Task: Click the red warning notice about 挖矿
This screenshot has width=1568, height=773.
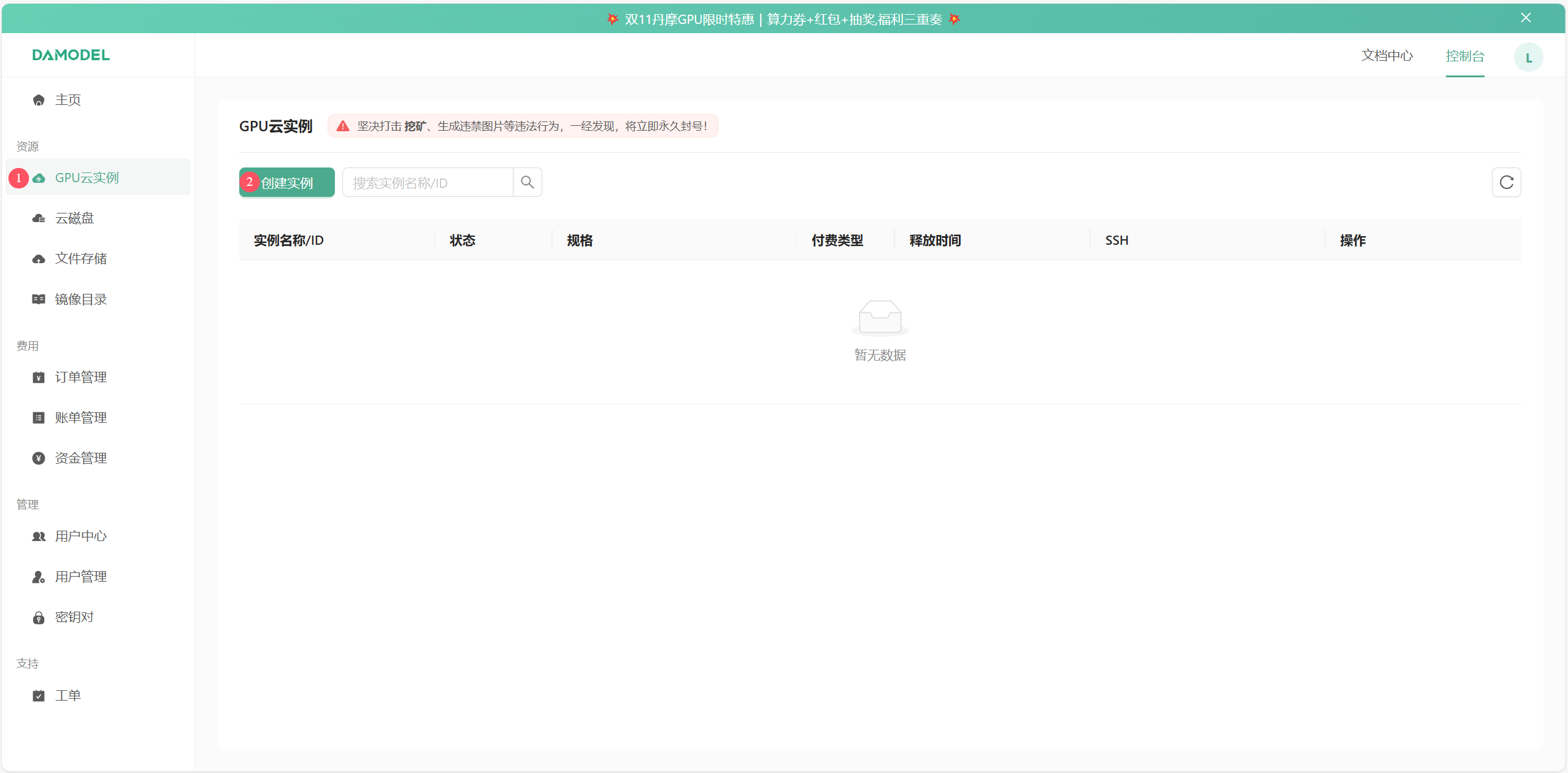Action: click(523, 126)
